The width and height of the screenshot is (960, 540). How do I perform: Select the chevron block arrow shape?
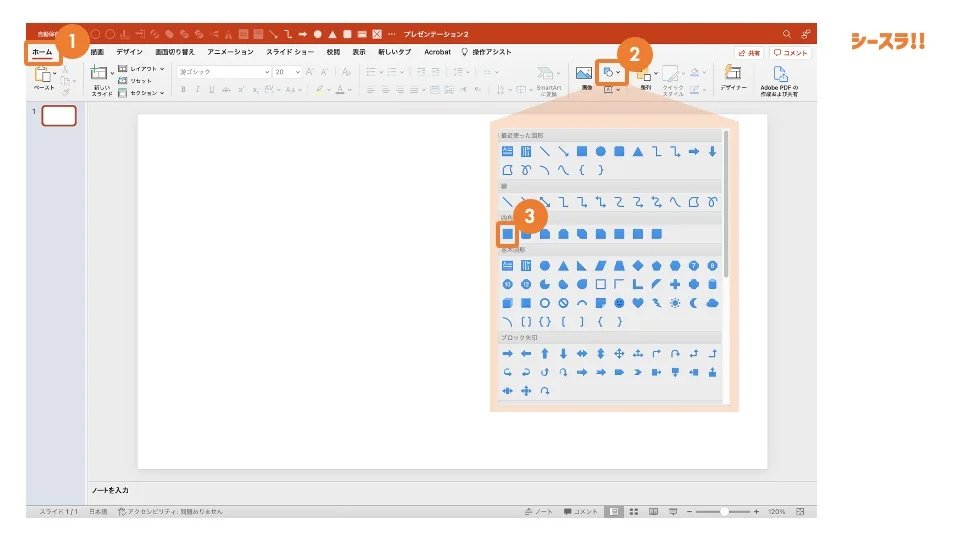(638, 372)
